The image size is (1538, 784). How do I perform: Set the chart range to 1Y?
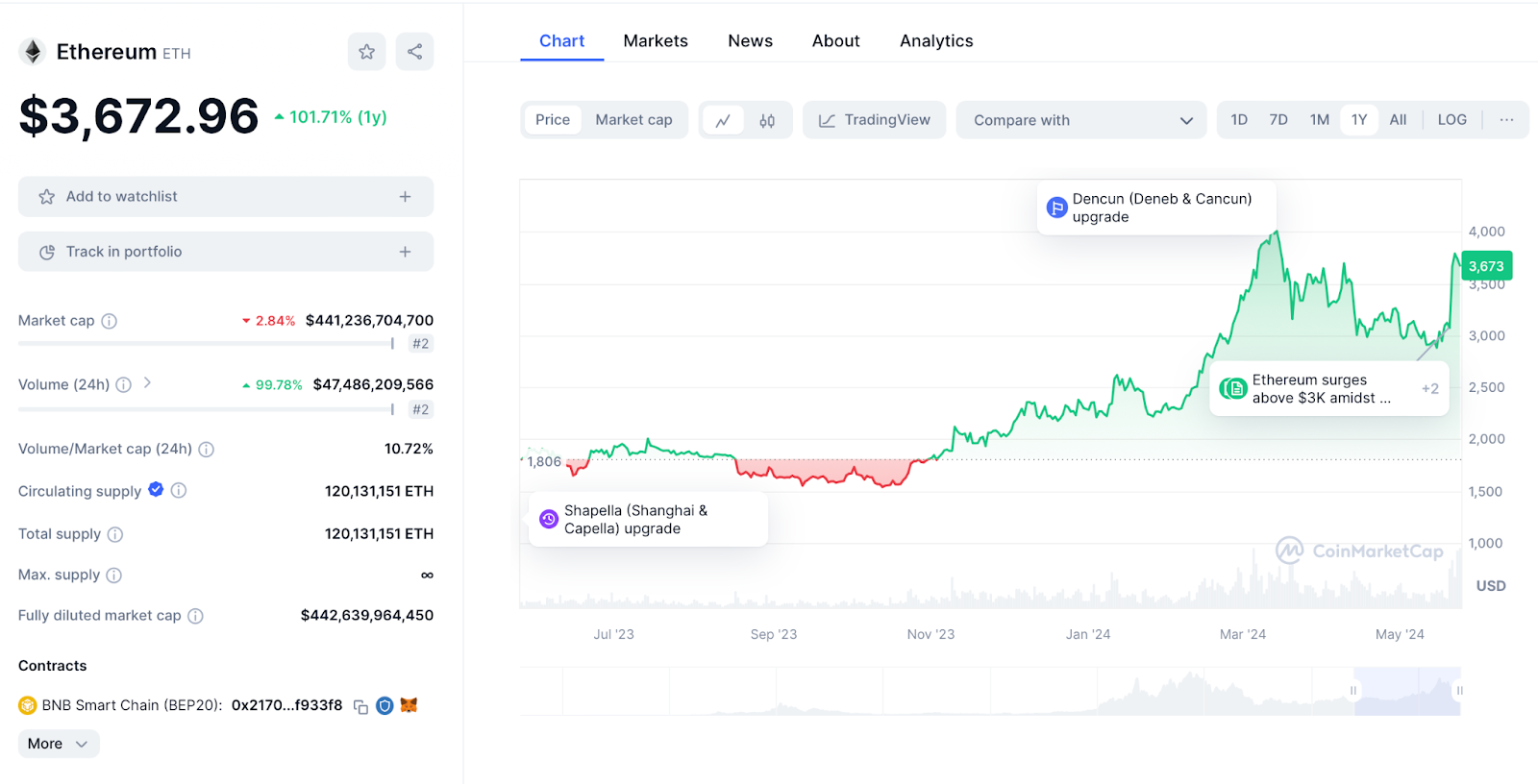pyautogui.click(x=1359, y=120)
